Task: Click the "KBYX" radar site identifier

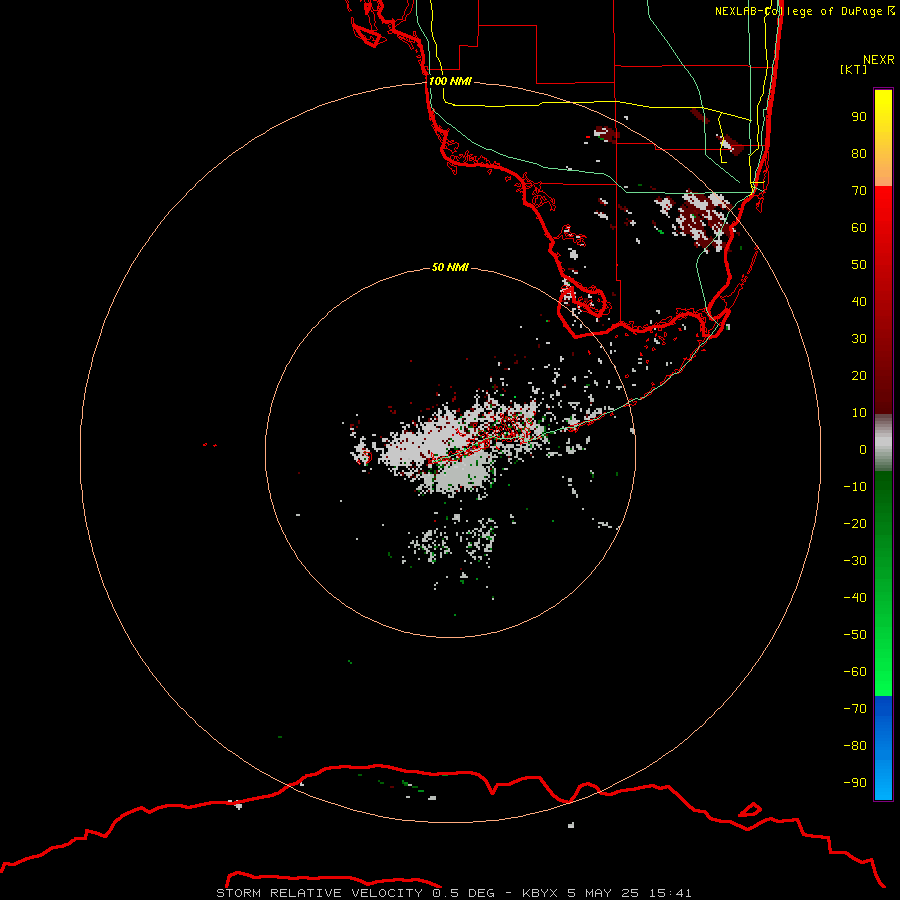Action: click(540, 893)
